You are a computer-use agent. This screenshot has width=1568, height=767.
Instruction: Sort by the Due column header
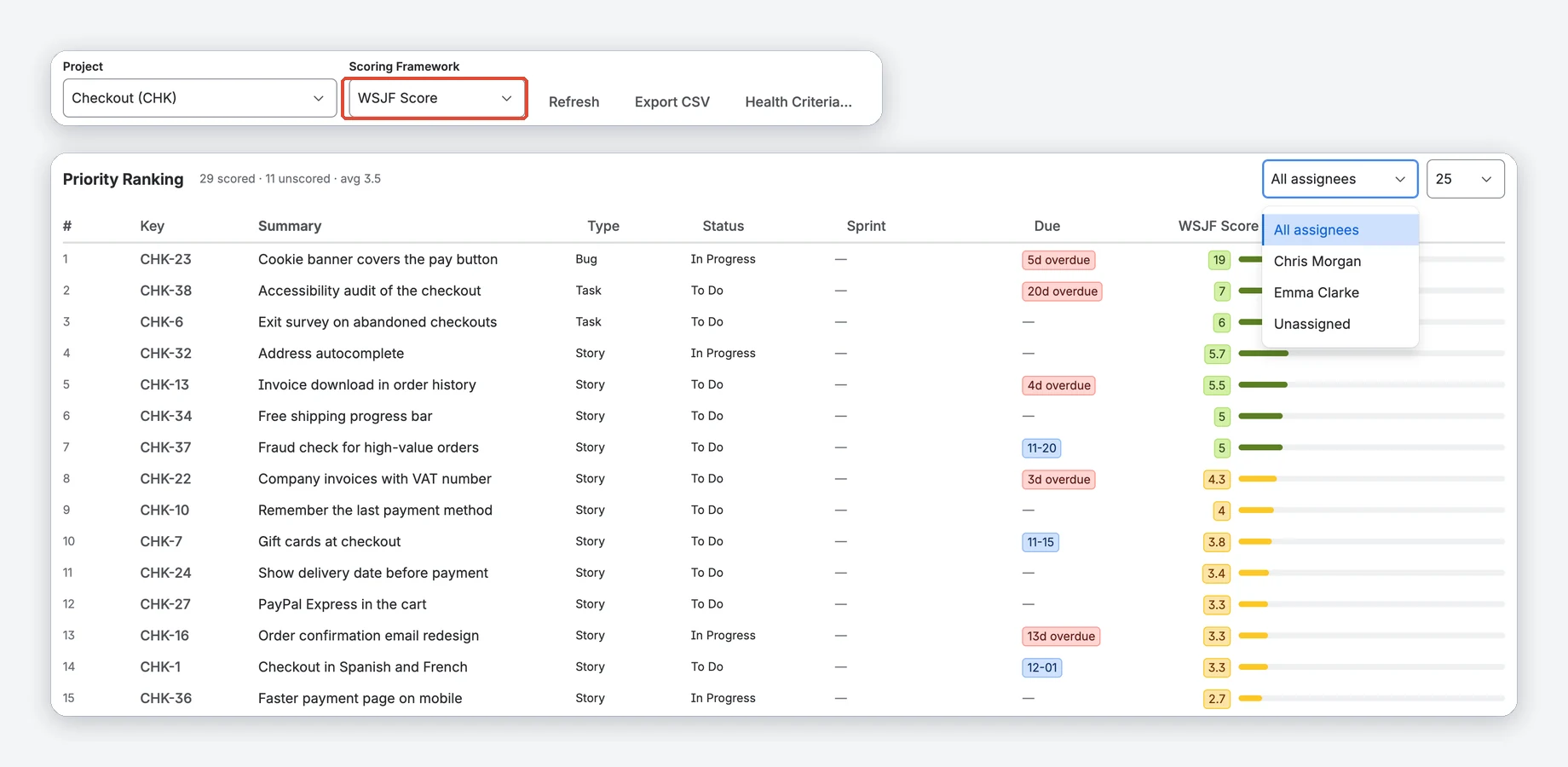(x=1046, y=226)
